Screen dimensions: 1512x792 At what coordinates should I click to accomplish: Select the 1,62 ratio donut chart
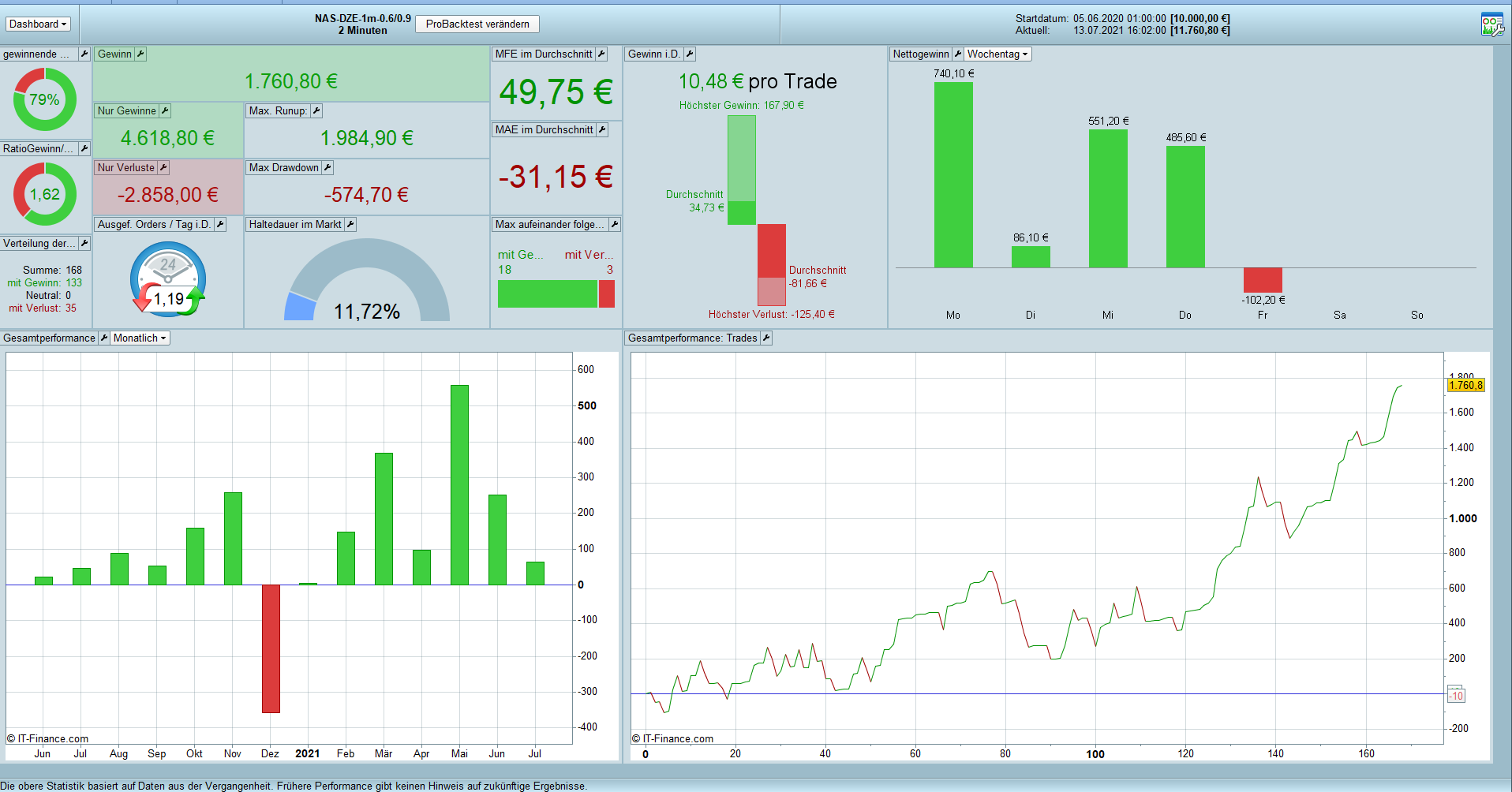45,194
